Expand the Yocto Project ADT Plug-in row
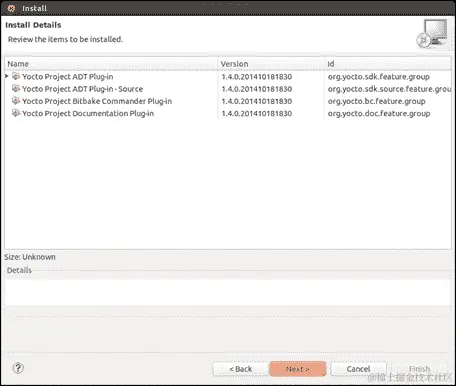456x386 pixels. pos(7,76)
